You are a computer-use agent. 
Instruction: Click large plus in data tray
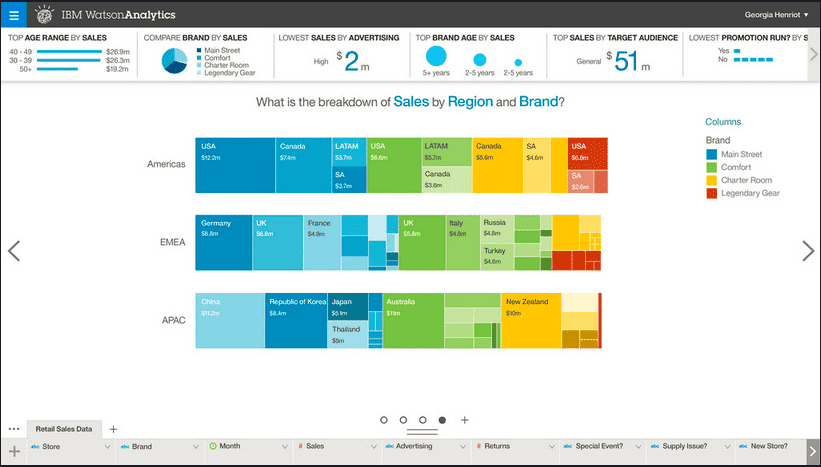[x=14, y=451]
